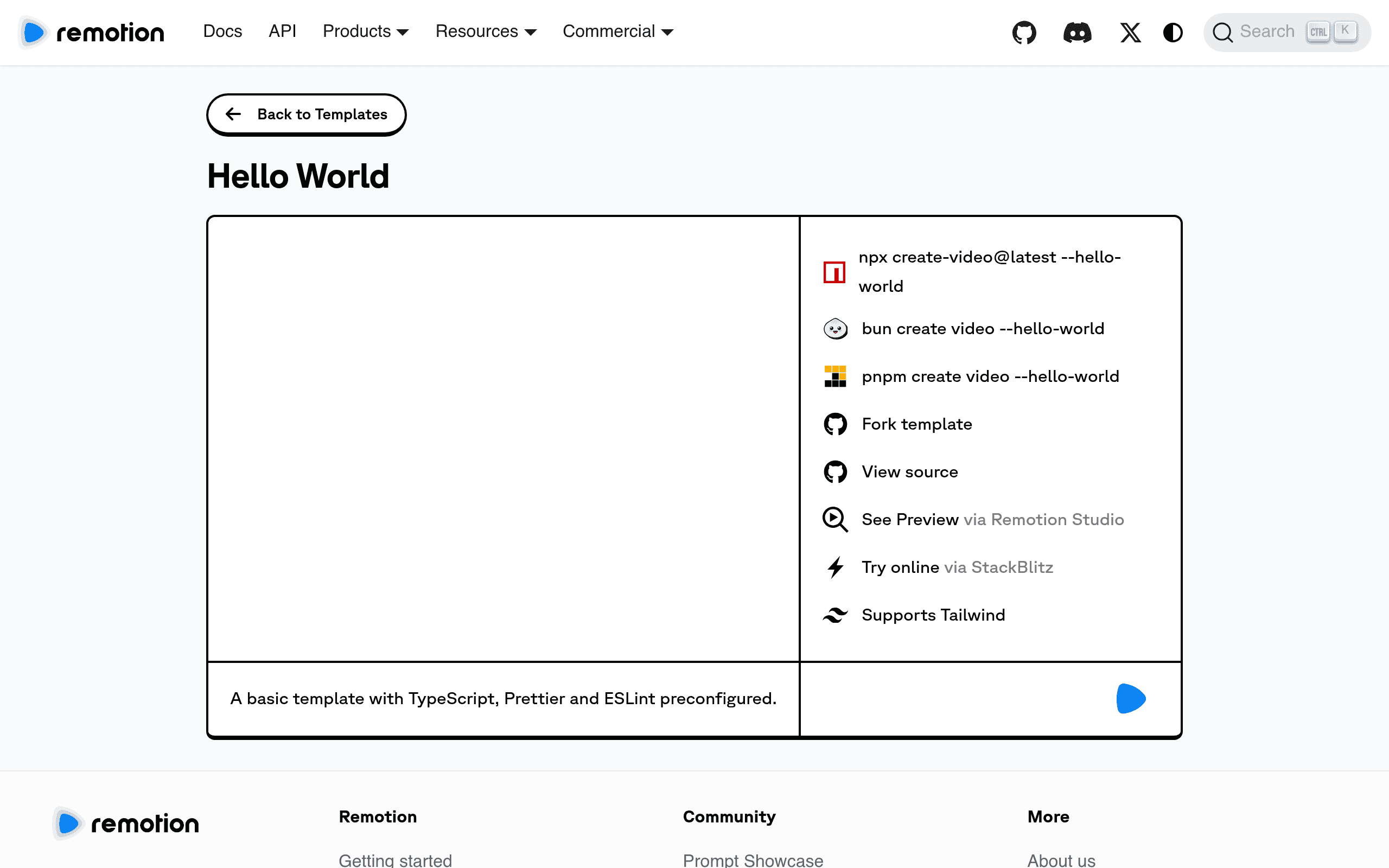Open the Discord icon in the navbar
Screen dimensions: 1389x868
pos(1077,32)
